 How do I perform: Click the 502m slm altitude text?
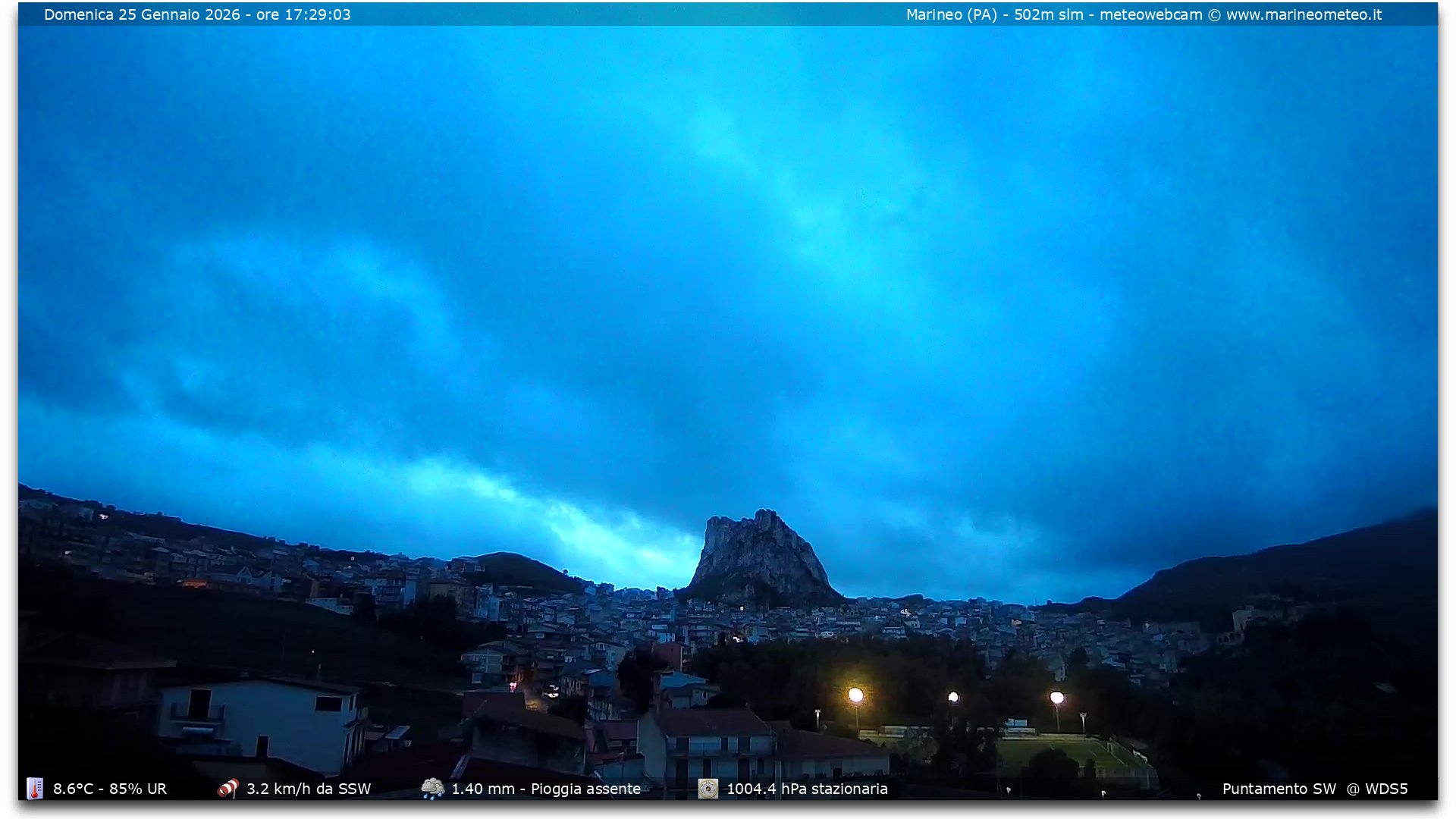point(1048,14)
